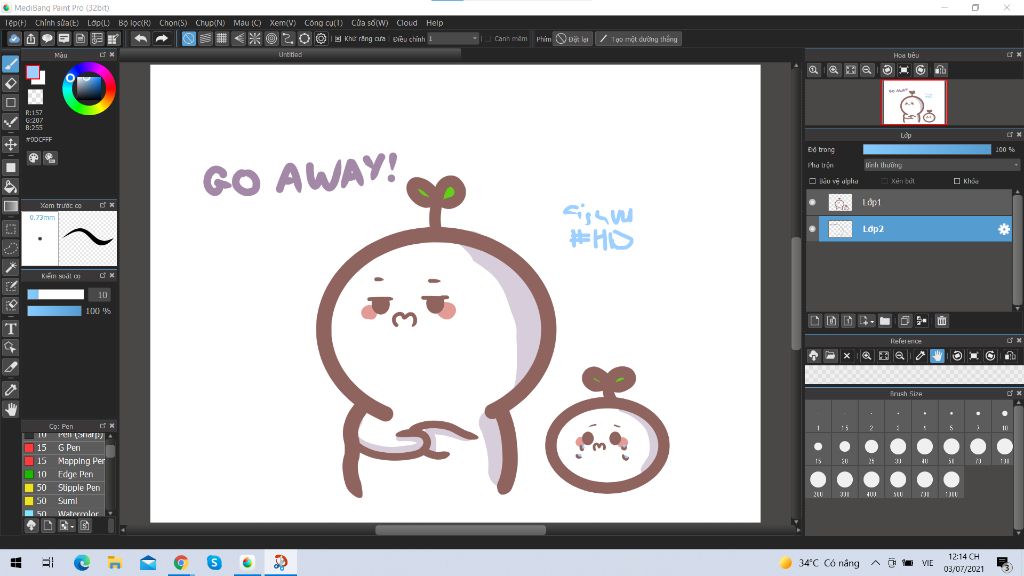1024x576 pixels.
Task: Click the Redo arrow
Action: pyautogui.click(x=161, y=39)
